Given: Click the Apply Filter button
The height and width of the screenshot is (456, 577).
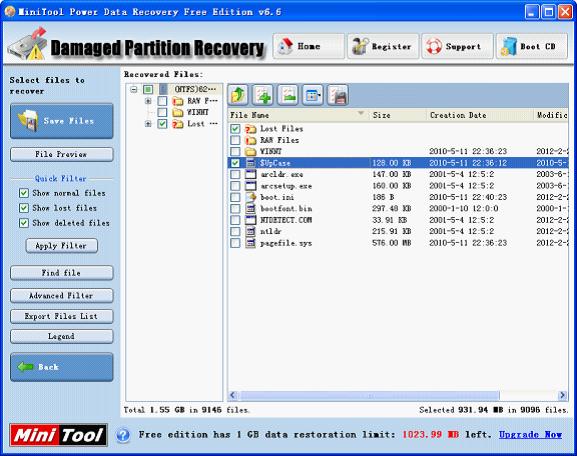Looking at the screenshot, I should coord(61,245).
